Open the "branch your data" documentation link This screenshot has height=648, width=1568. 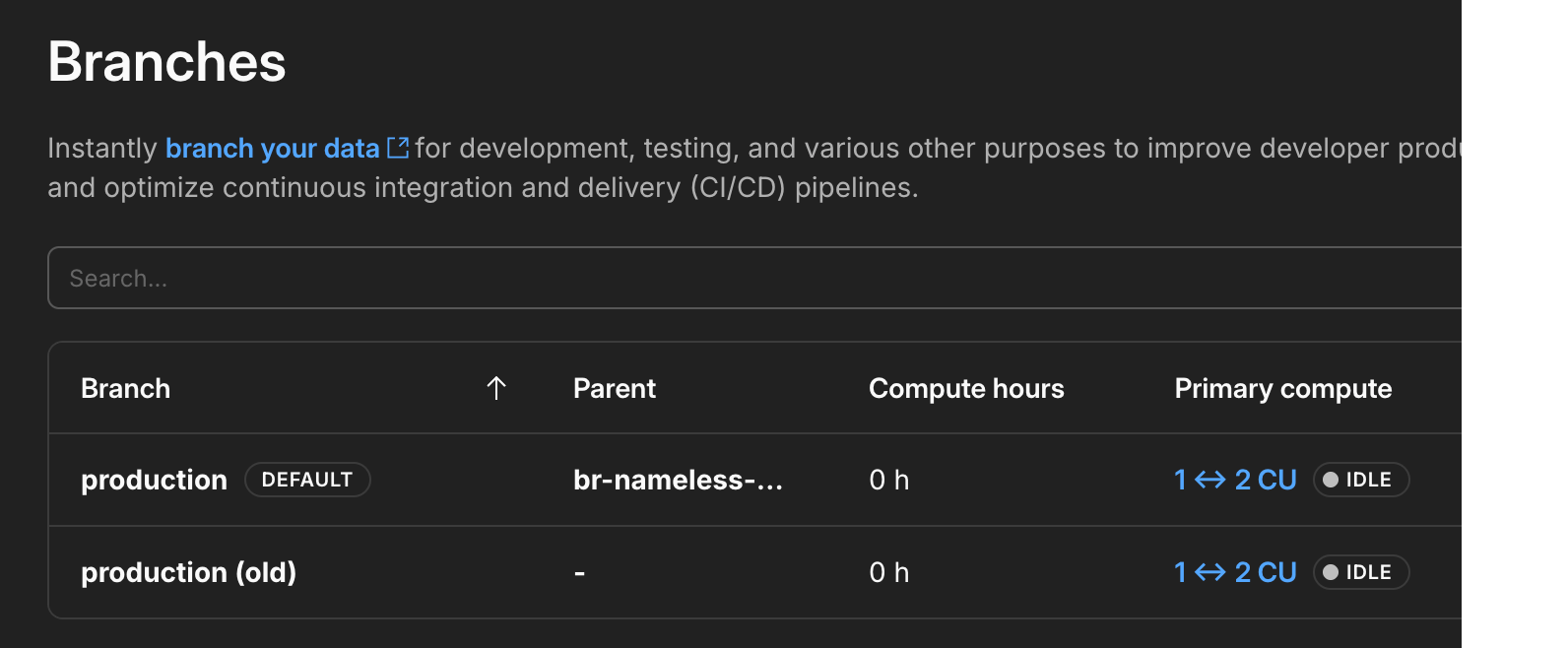[x=272, y=148]
